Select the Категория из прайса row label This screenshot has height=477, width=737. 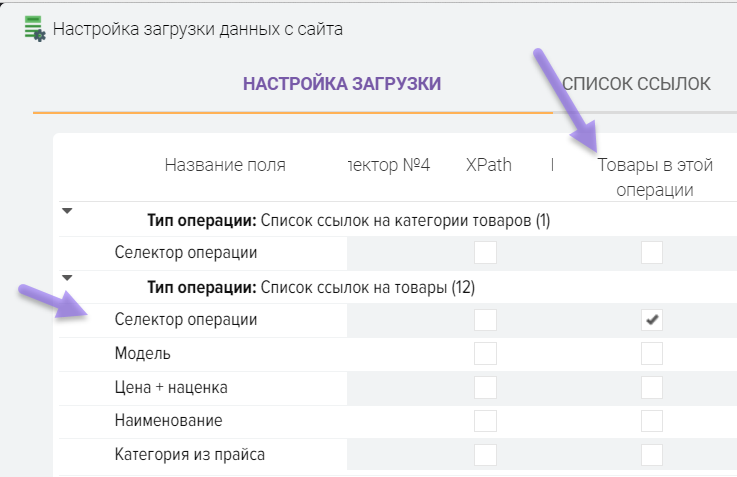pyautogui.click(x=190, y=455)
